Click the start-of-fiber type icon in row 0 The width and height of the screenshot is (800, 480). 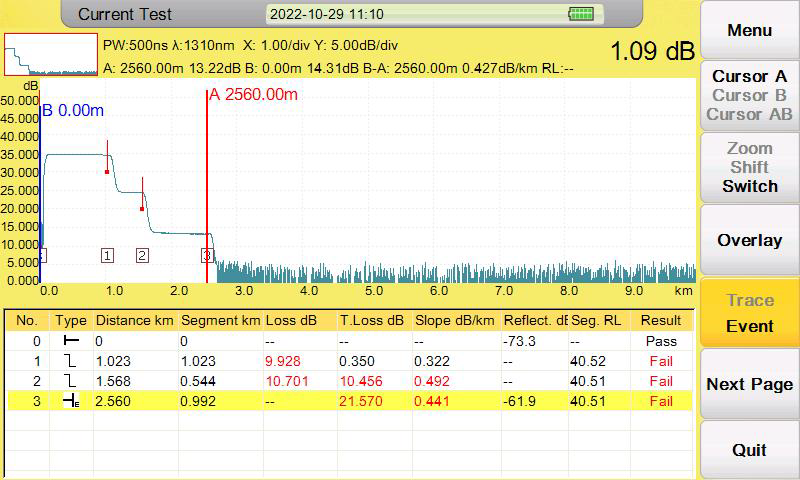coord(71,341)
